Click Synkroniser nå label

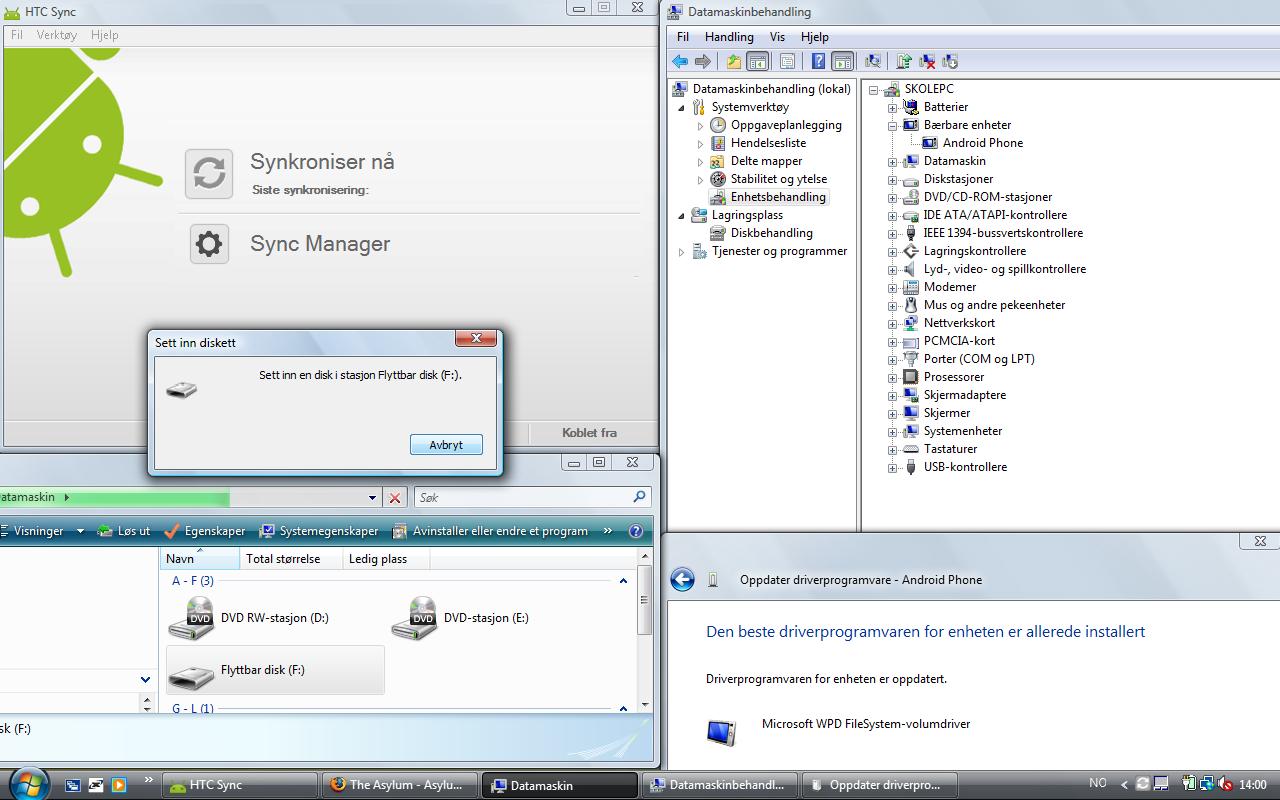pos(322,162)
